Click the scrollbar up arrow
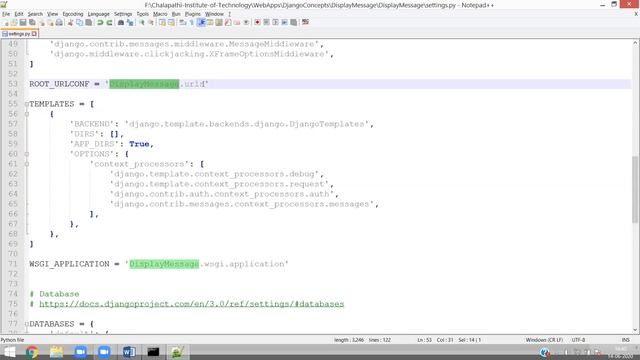Viewport: 640px width, 360px height. [635, 42]
